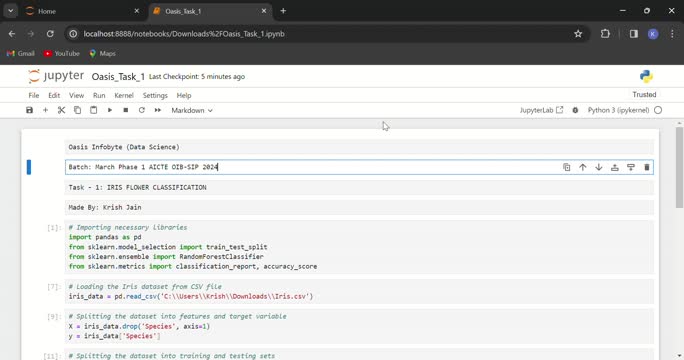Viewport: 684px width, 360px height.
Task: Insert a new cell with the plus icon
Action: click(45, 110)
